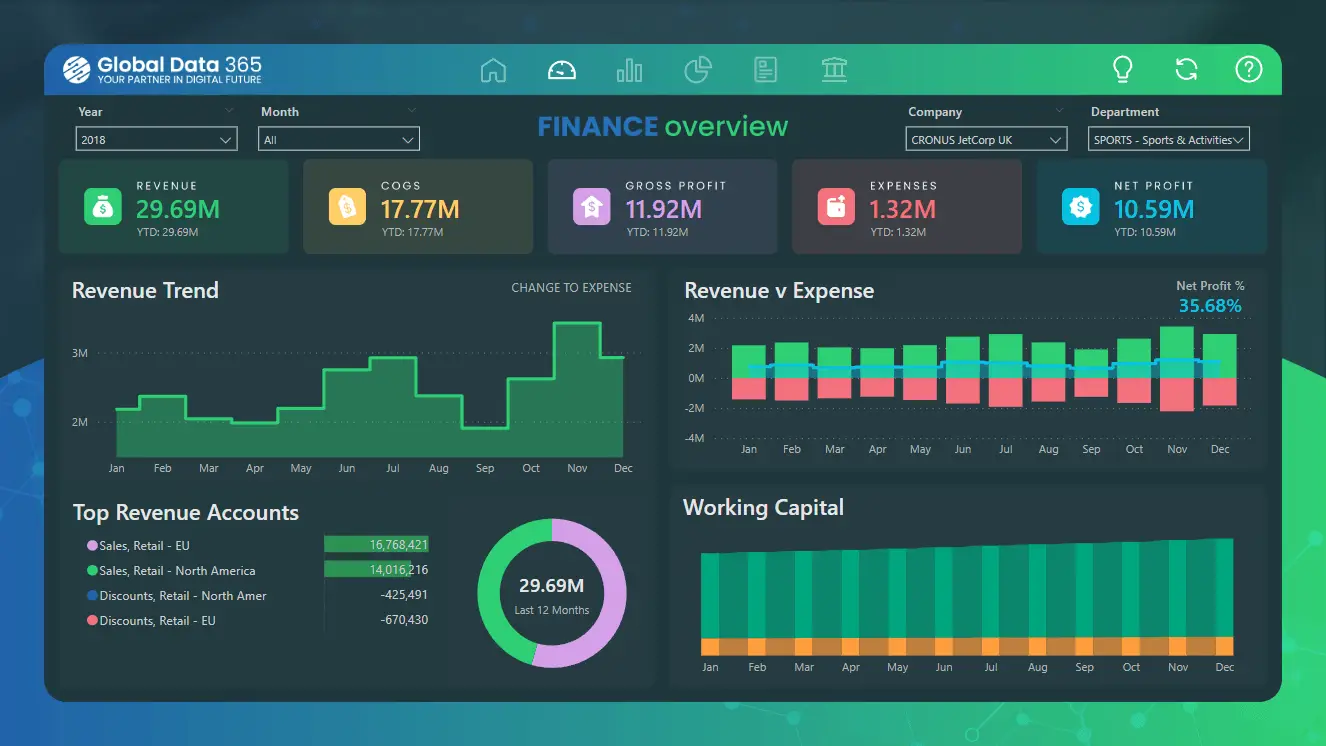This screenshot has width=1326, height=746.
Task: Click the -425,491 value
Action: click(x=403, y=595)
